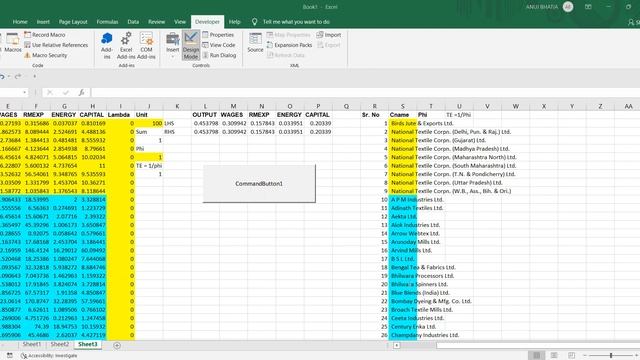This screenshot has width=640, height=360.
Task: Click the horizontal scrollbar
Action: 538,345
